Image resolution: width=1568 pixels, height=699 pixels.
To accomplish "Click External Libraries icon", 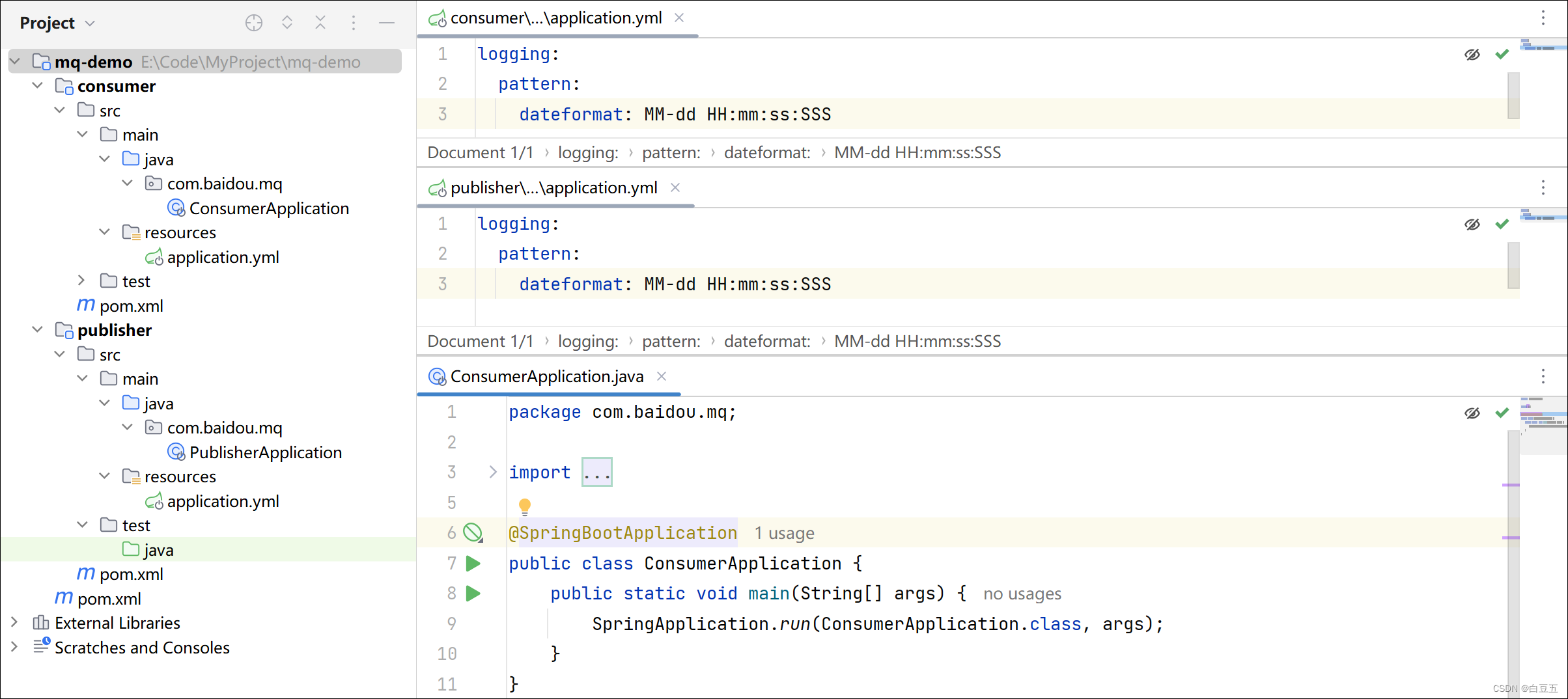I will pos(41,623).
